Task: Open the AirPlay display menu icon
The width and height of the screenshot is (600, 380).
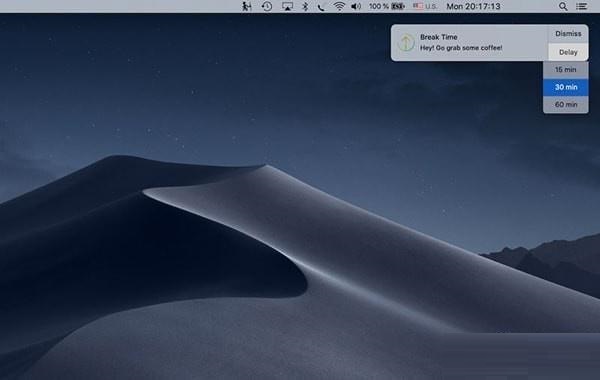Action: (x=287, y=6)
